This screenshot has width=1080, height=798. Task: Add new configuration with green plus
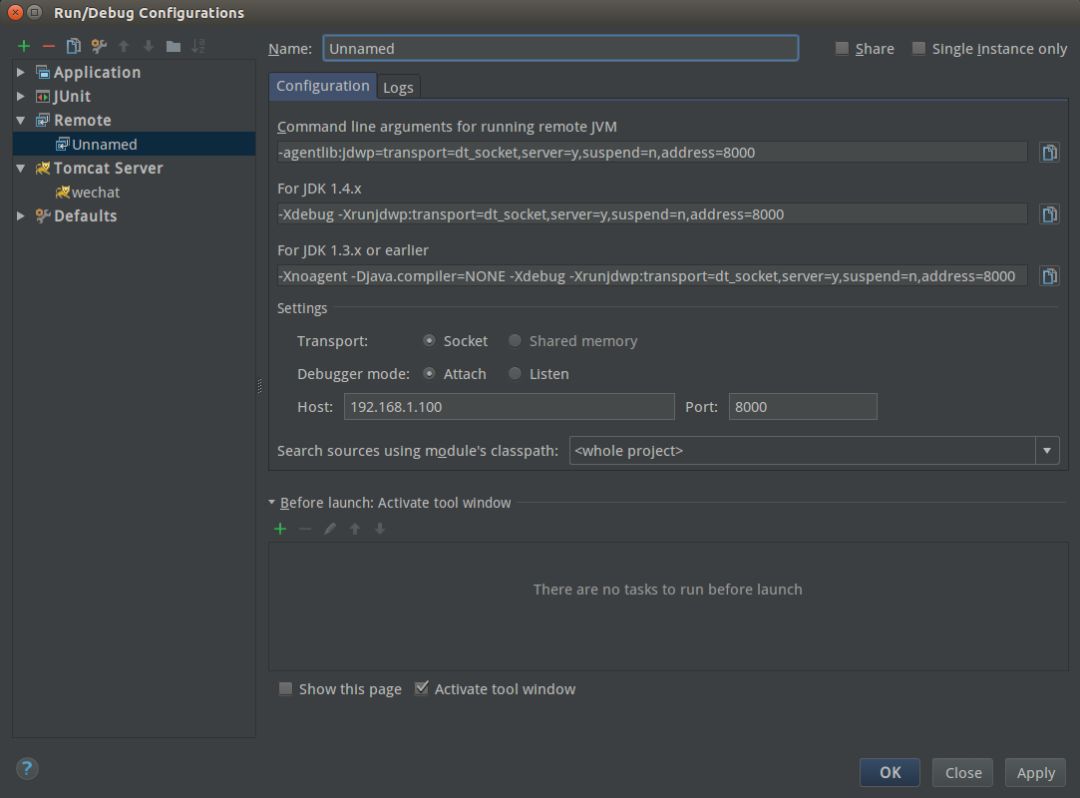pyautogui.click(x=24, y=46)
